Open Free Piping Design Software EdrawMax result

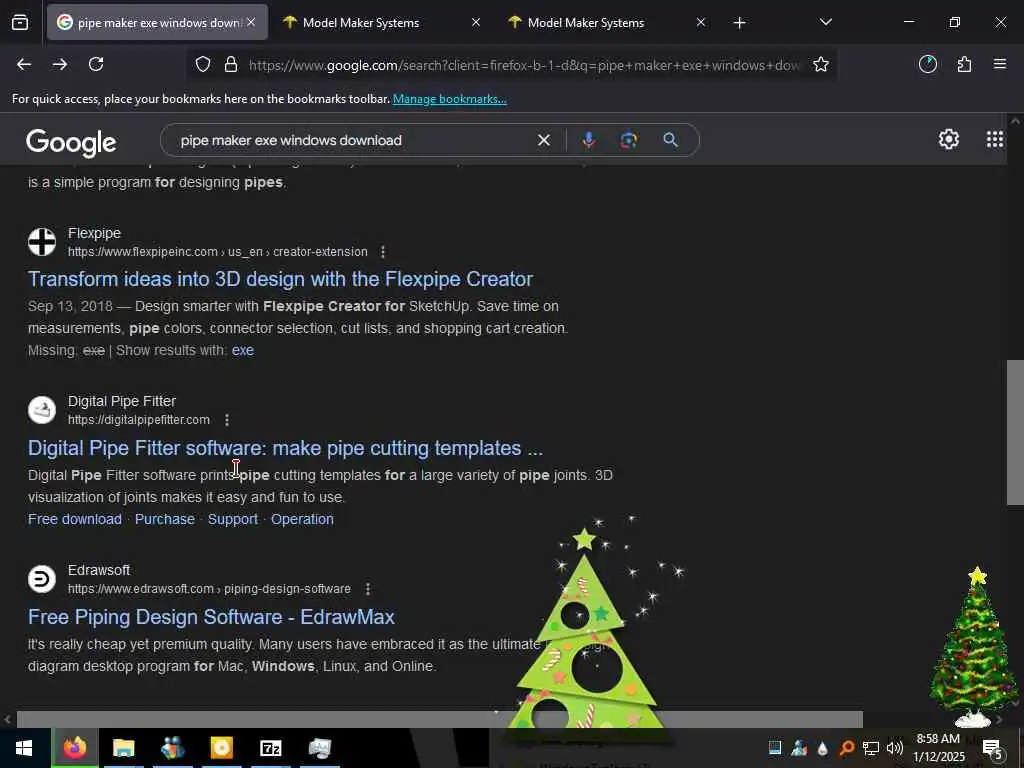(x=211, y=617)
